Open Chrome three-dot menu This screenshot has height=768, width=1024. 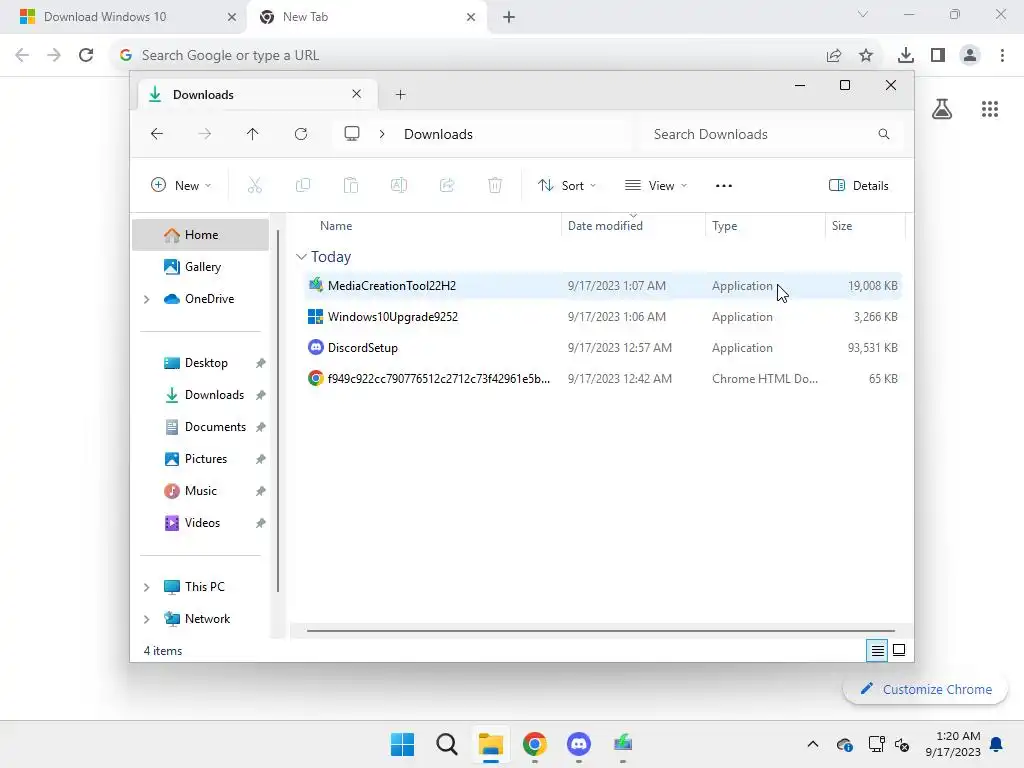[x=1002, y=56]
